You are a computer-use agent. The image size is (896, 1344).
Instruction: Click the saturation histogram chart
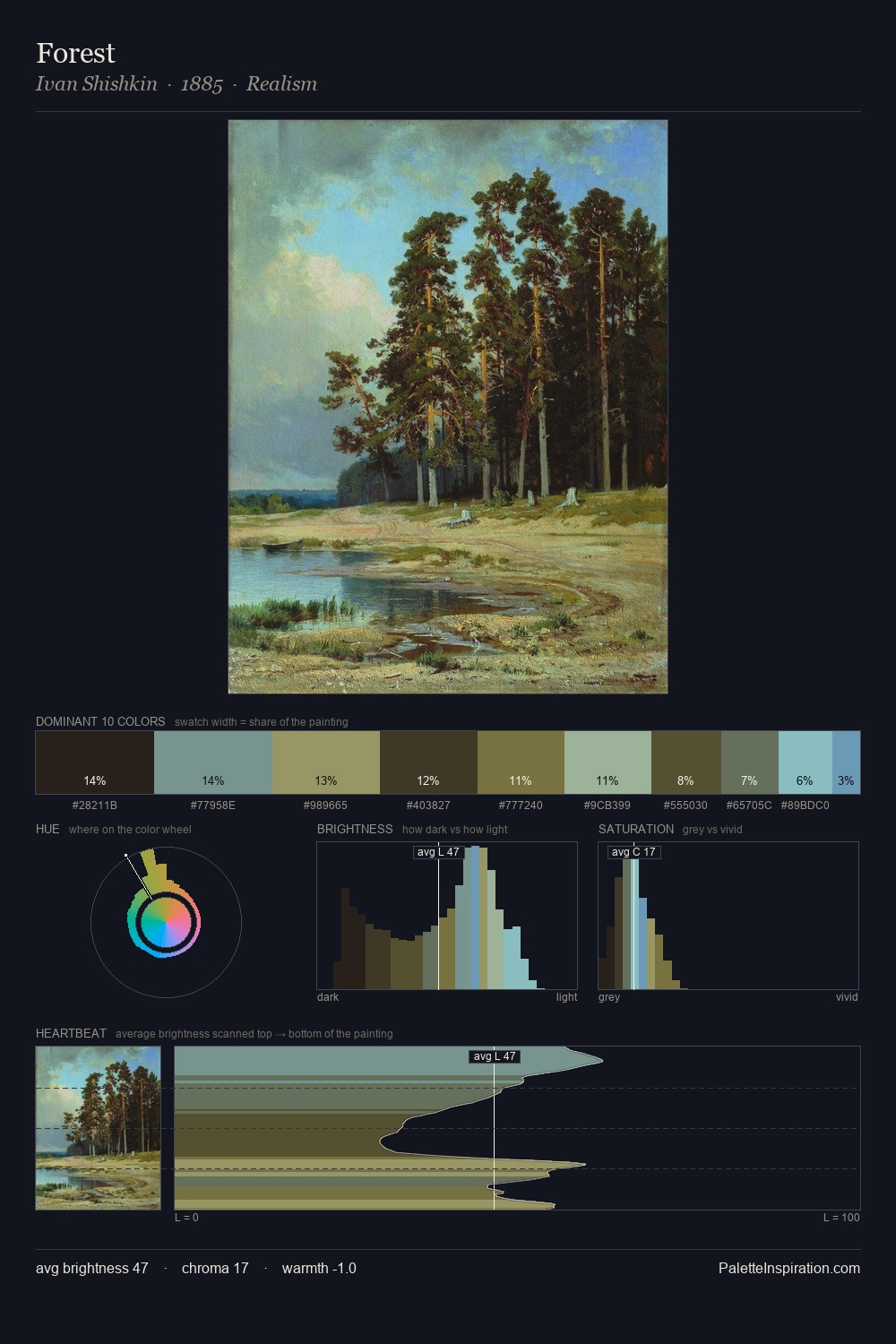coord(728,916)
